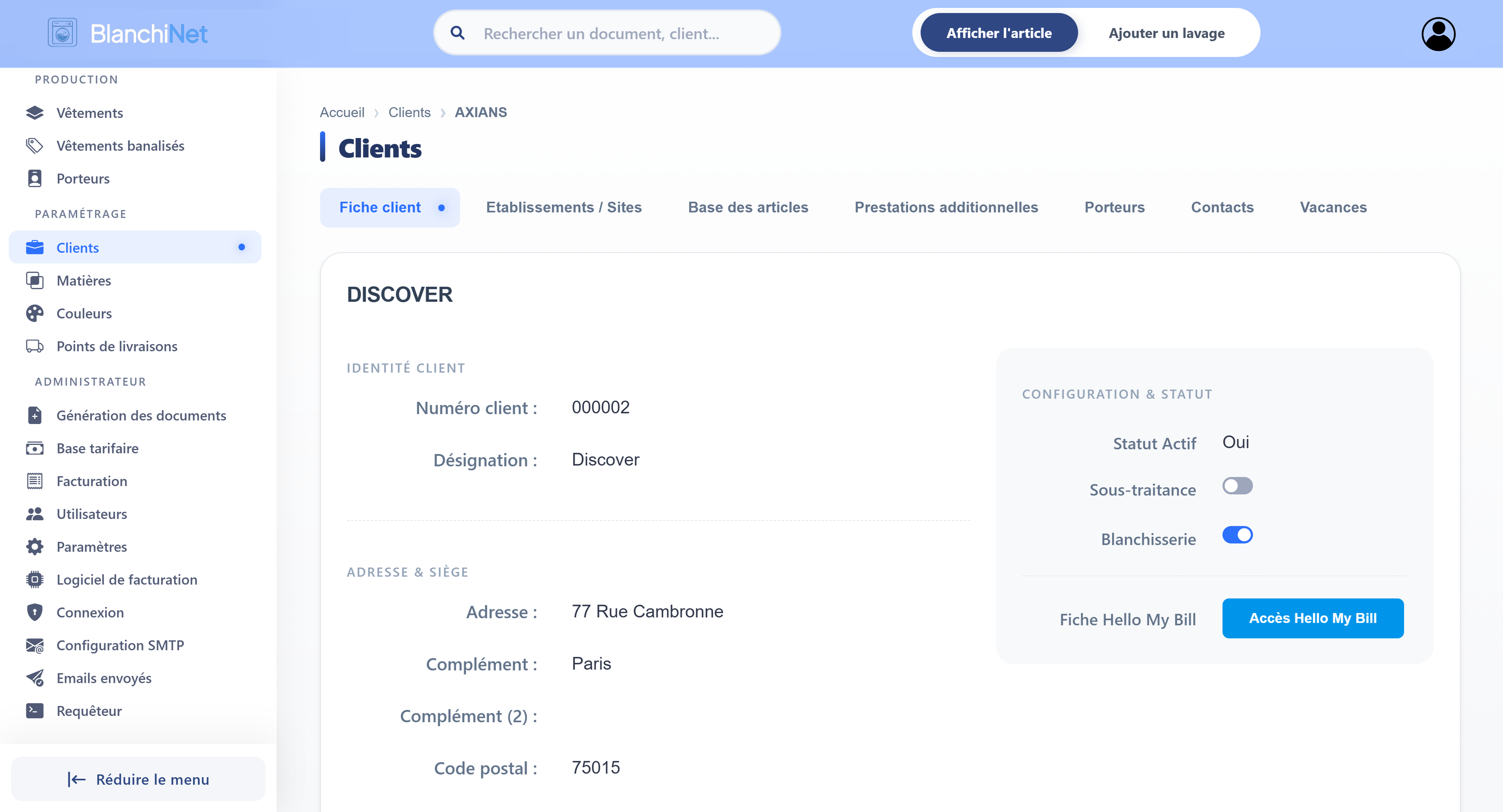Go to the Clients breadcrumb link
The image size is (1503, 812).
[409, 112]
